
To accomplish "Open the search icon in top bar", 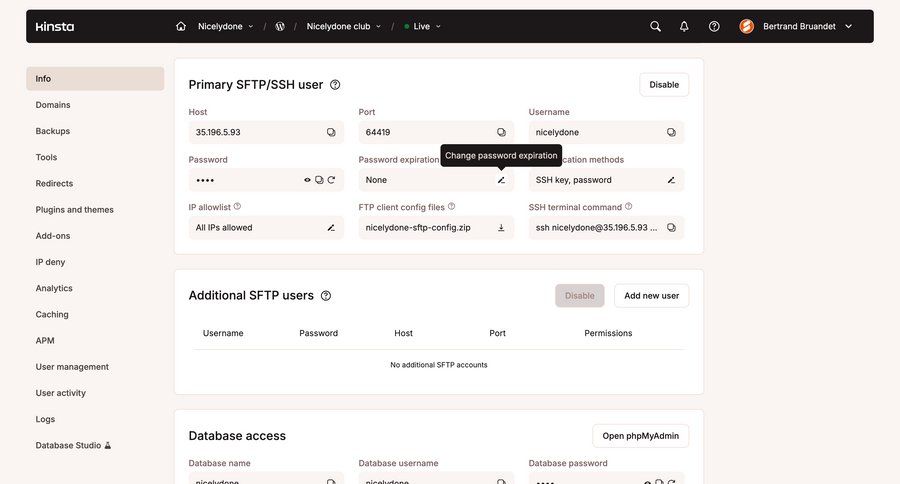I will pyautogui.click(x=655, y=26).
